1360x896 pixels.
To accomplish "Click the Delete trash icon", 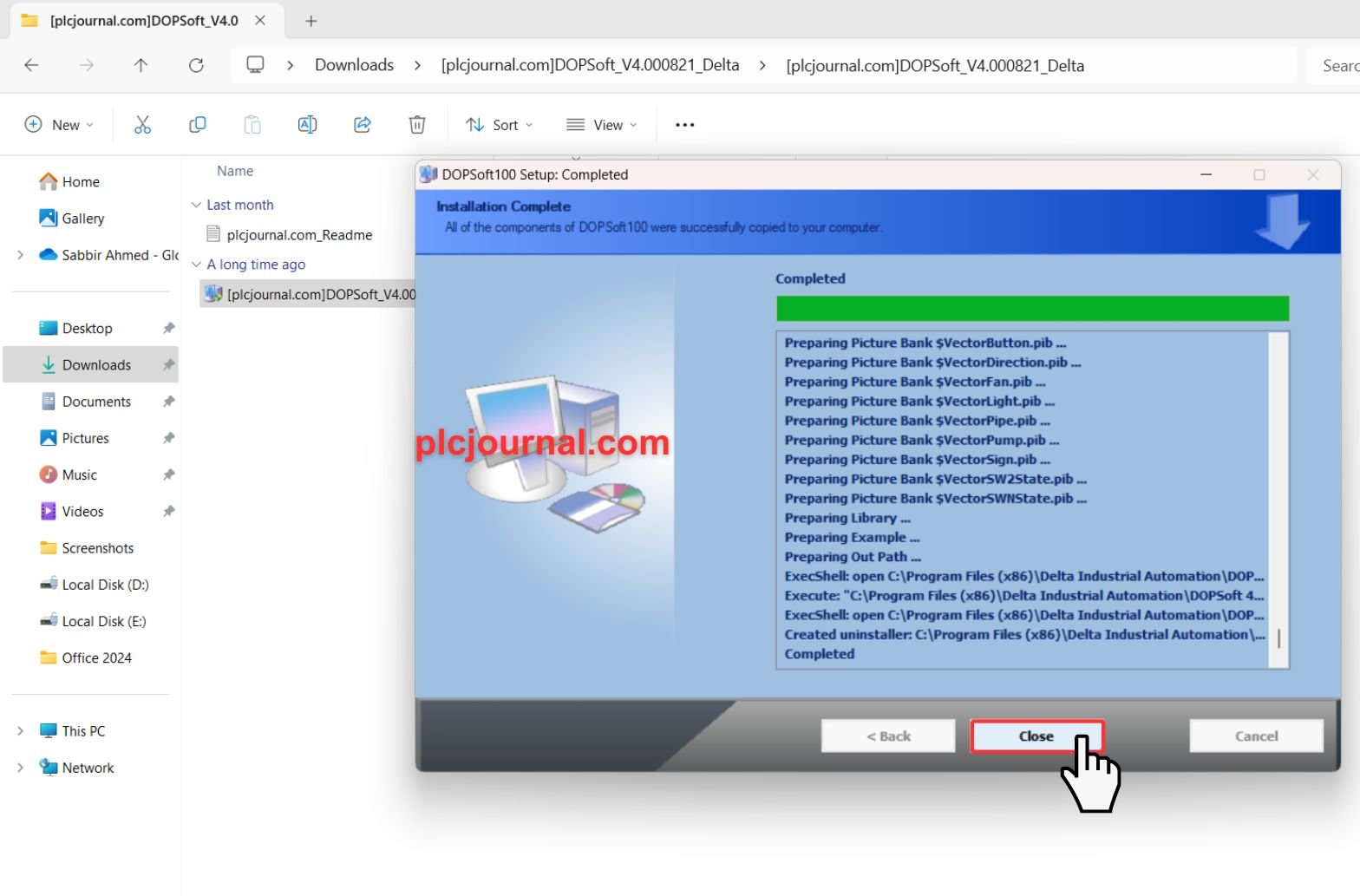I will pos(417,125).
